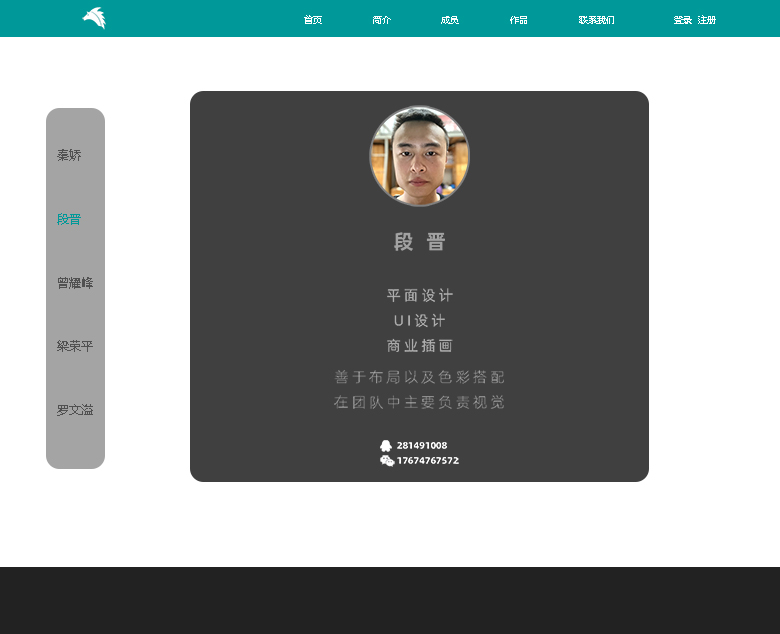Show the profile for 曾耀峰

pyautogui.click(x=75, y=283)
